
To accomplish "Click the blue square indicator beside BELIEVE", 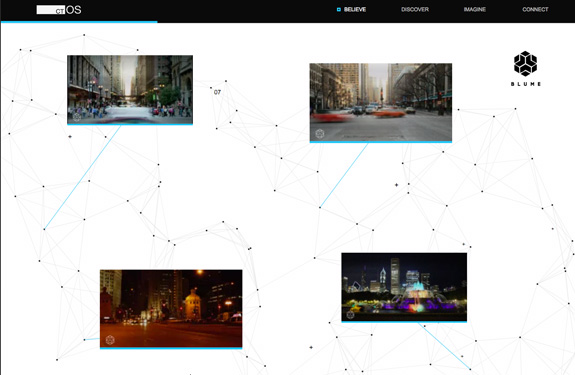I will pos(338,10).
